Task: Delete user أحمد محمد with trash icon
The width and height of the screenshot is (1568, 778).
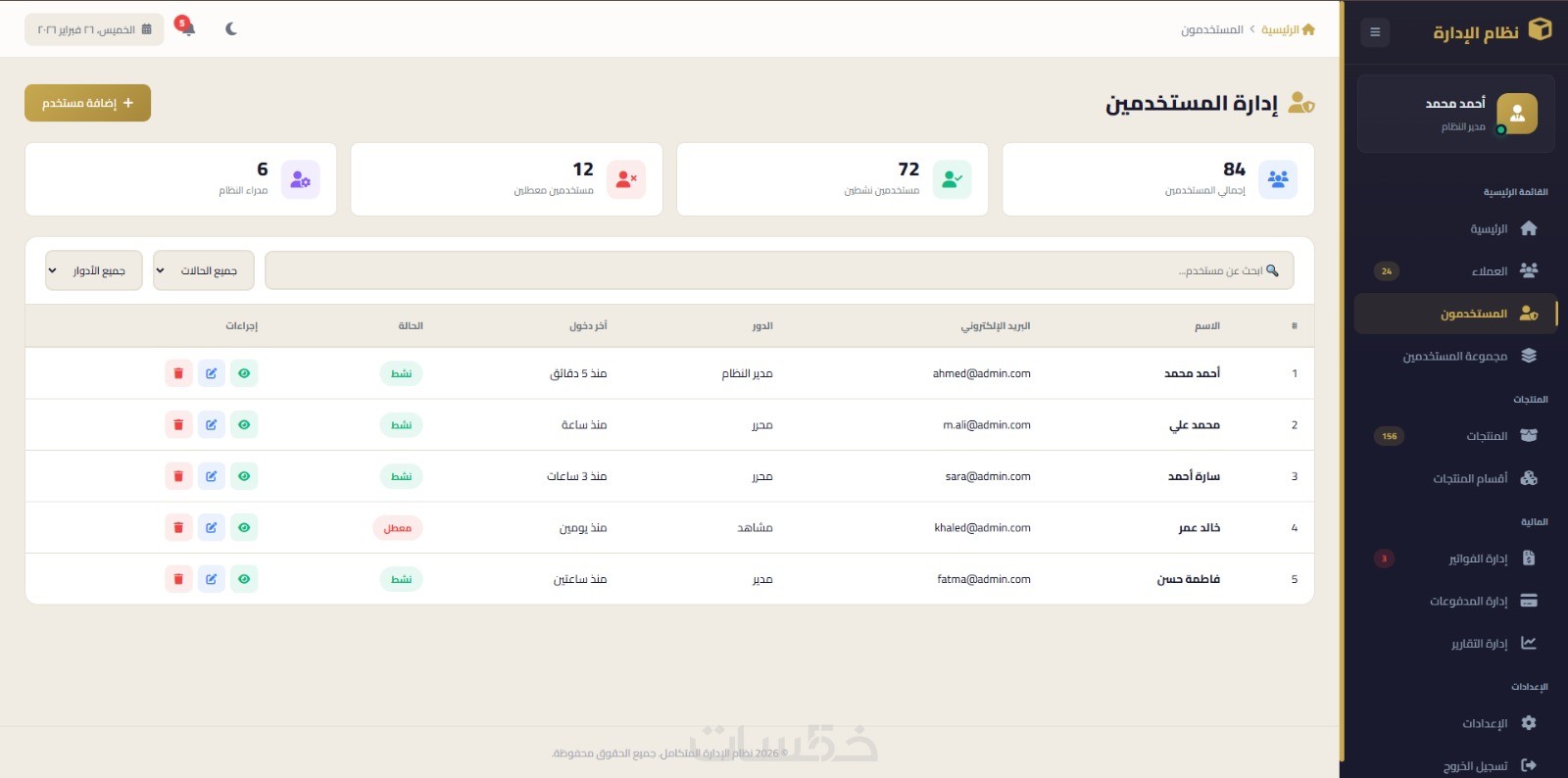Action: [178, 373]
